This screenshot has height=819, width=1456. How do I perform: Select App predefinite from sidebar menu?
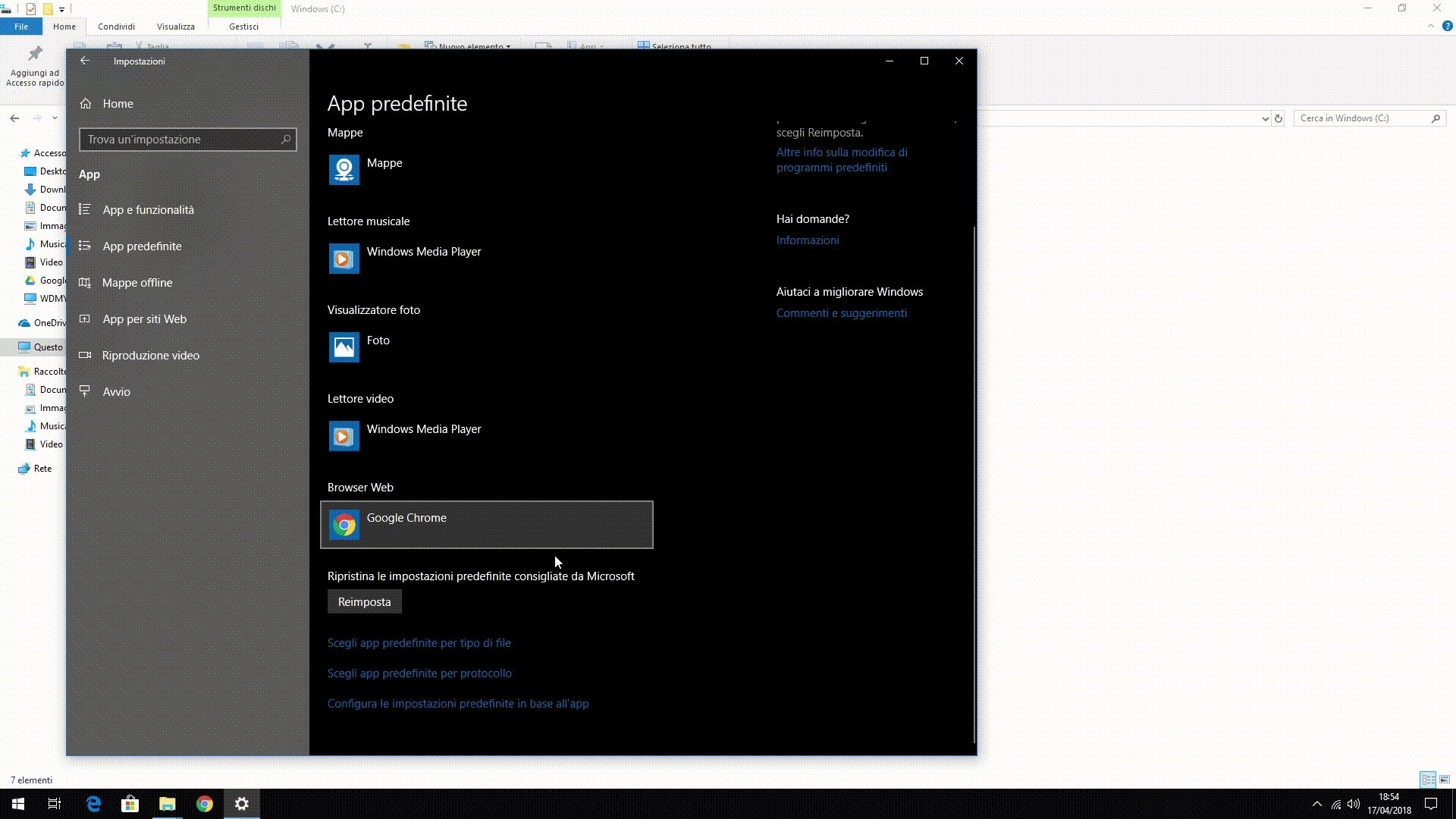[x=142, y=245]
